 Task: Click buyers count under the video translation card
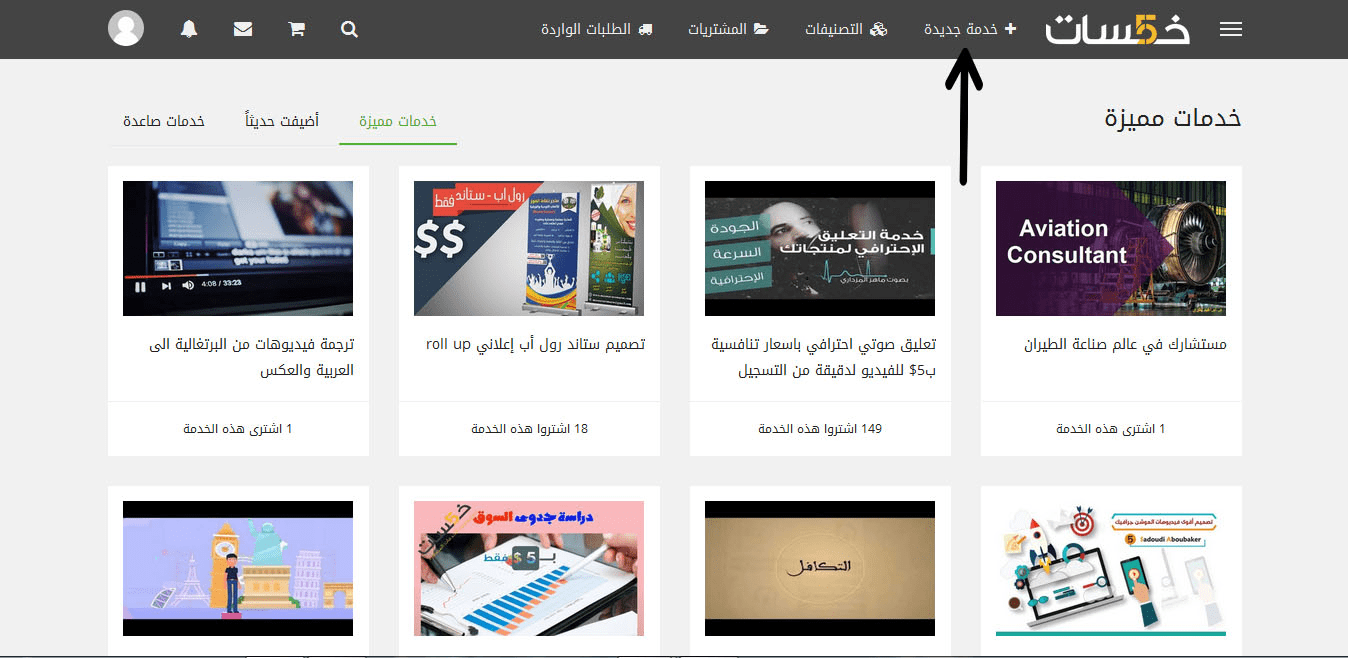click(x=238, y=429)
